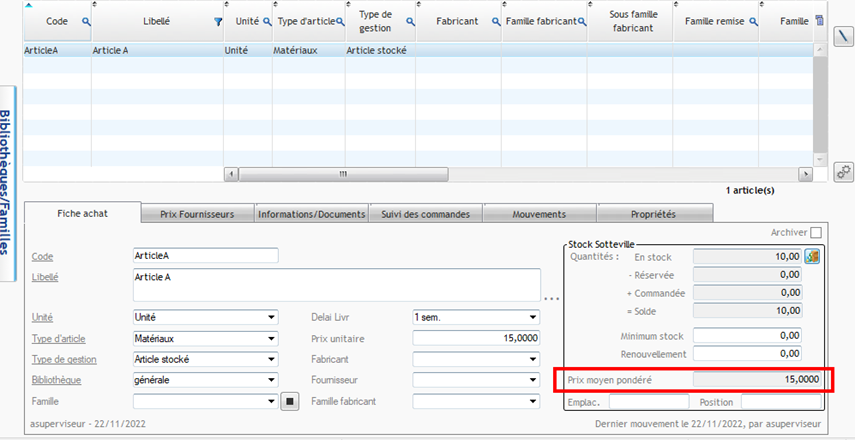This screenshot has width=855, height=440.
Task: Click the pencil edit icon beside grid
Action: coord(843,36)
